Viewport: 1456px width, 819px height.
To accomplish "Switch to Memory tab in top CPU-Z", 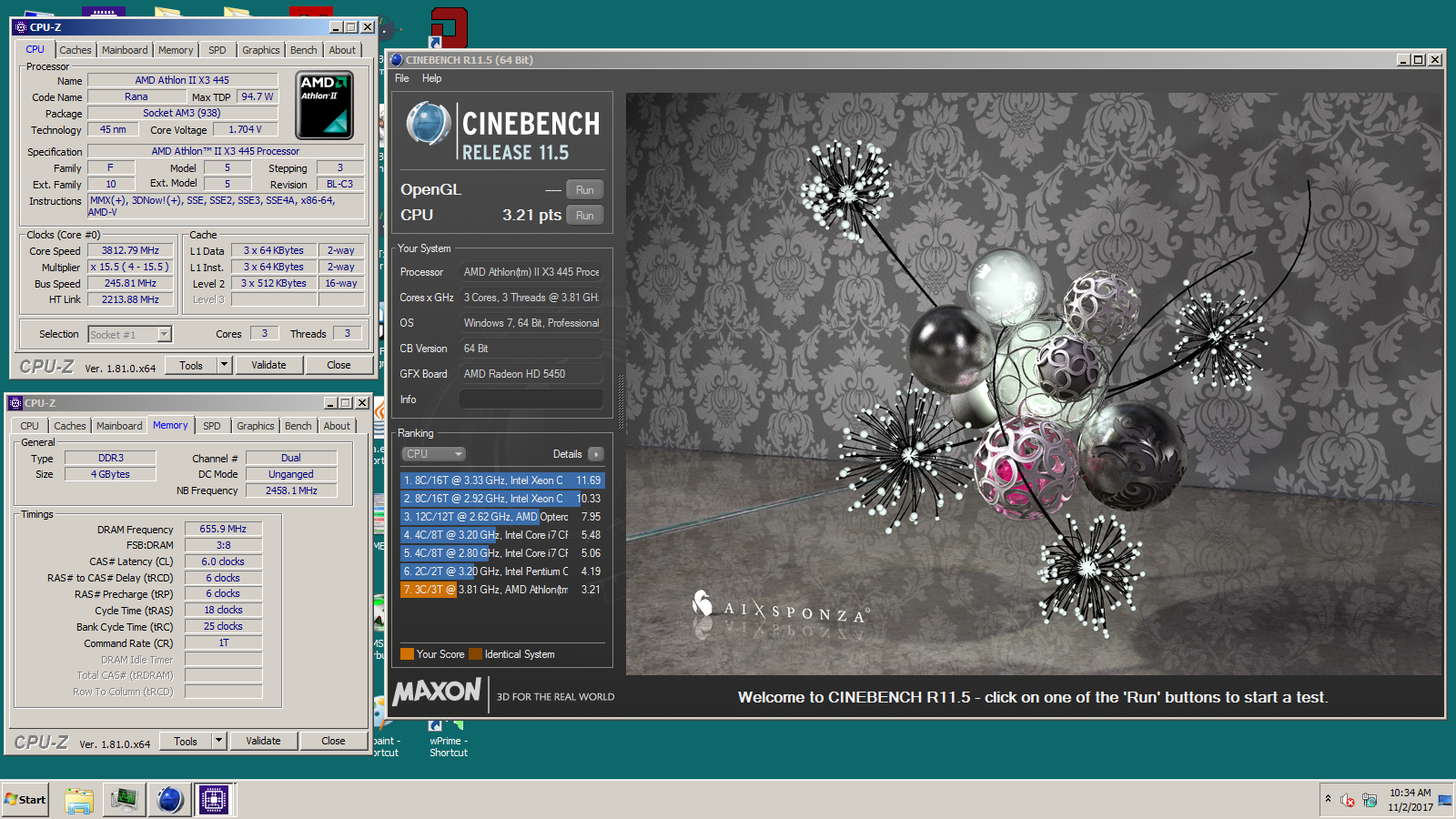I will (x=176, y=50).
